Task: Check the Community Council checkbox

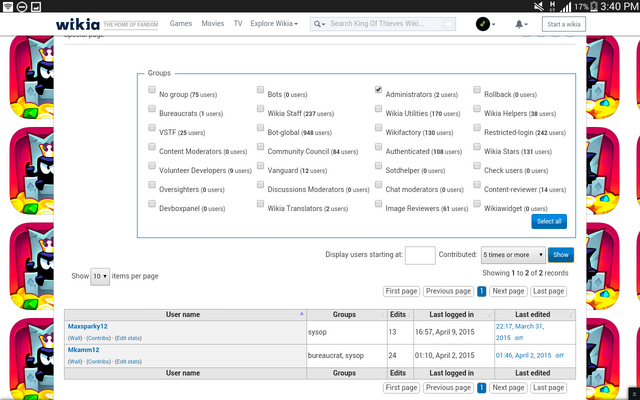Action: click(260, 147)
